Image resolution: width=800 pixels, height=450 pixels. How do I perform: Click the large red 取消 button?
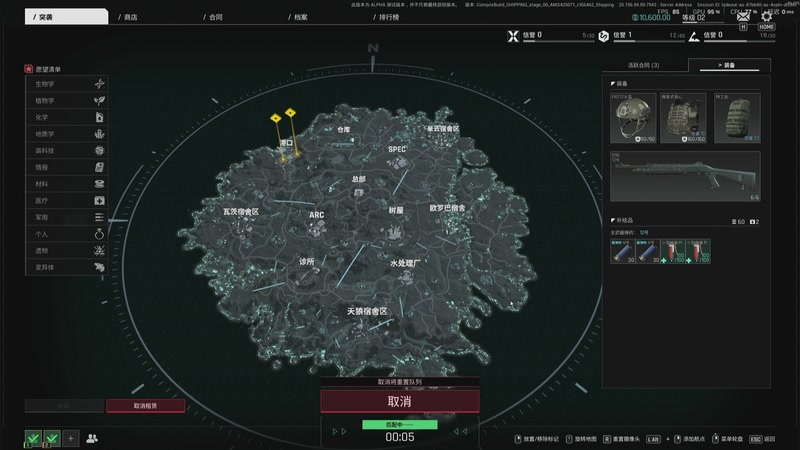(x=399, y=401)
